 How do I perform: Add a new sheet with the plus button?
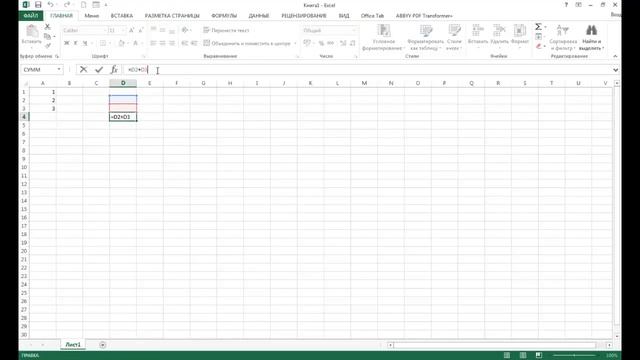(102, 345)
